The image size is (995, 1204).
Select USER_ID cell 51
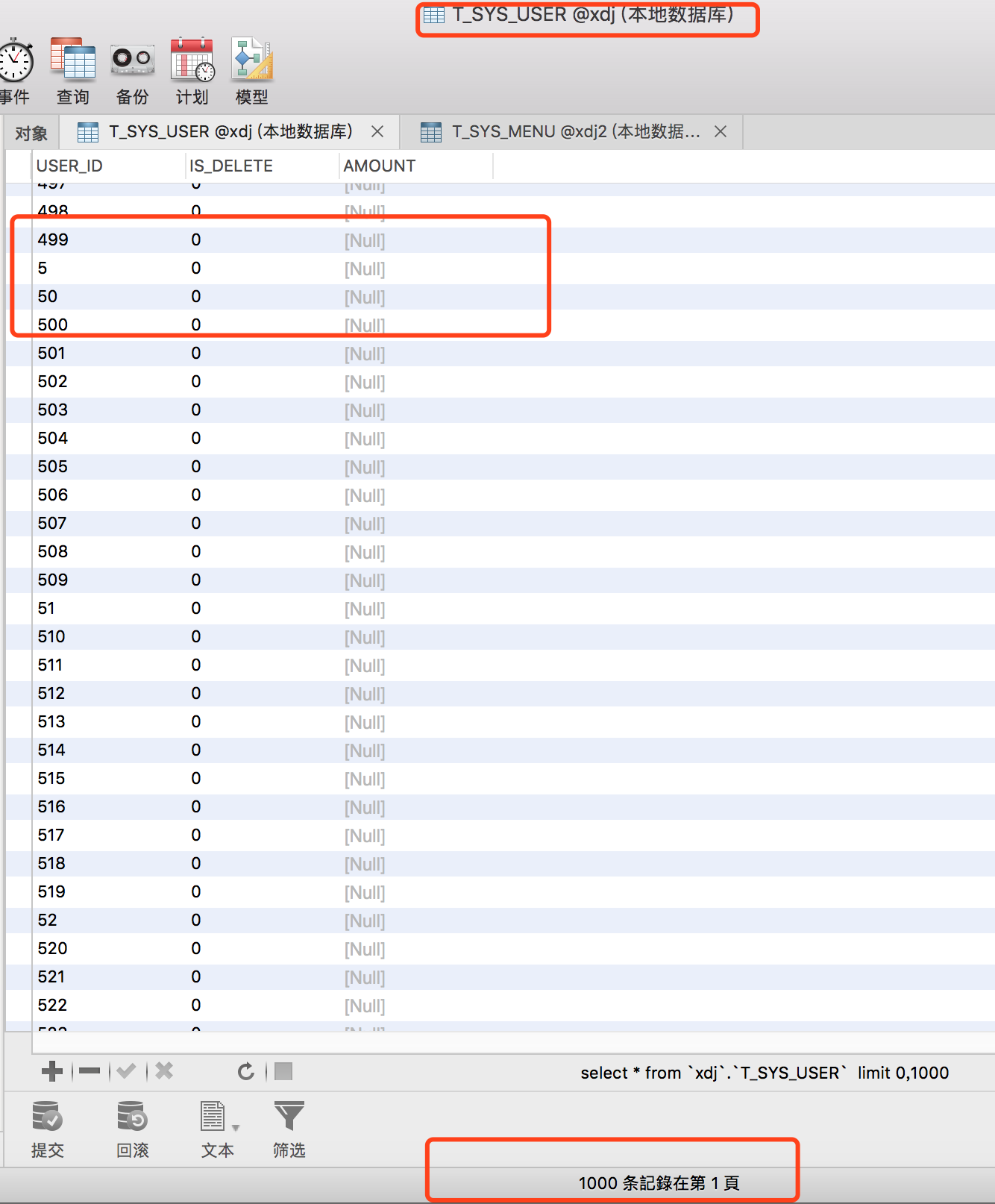[x=108, y=608]
